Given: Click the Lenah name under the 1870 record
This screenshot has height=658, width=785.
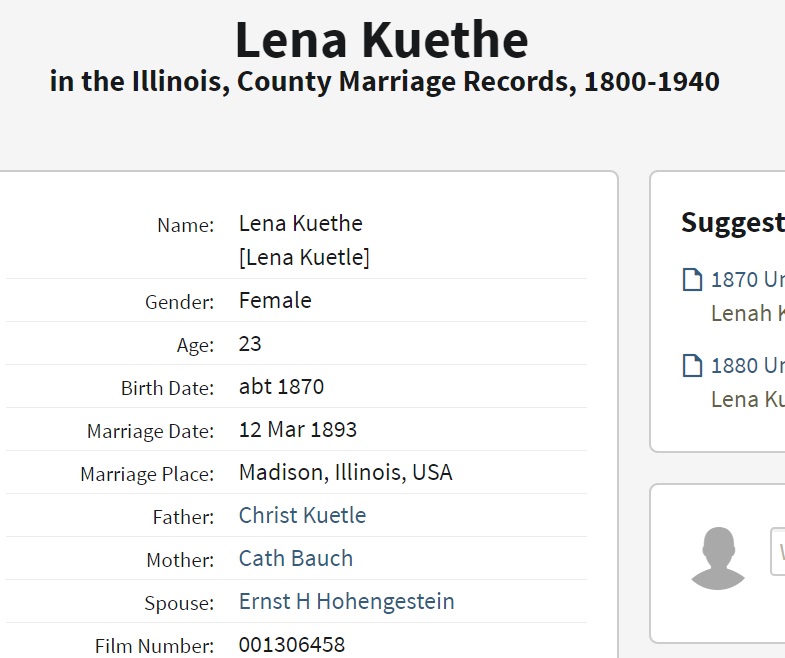Looking at the screenshot, I should 747,314.
